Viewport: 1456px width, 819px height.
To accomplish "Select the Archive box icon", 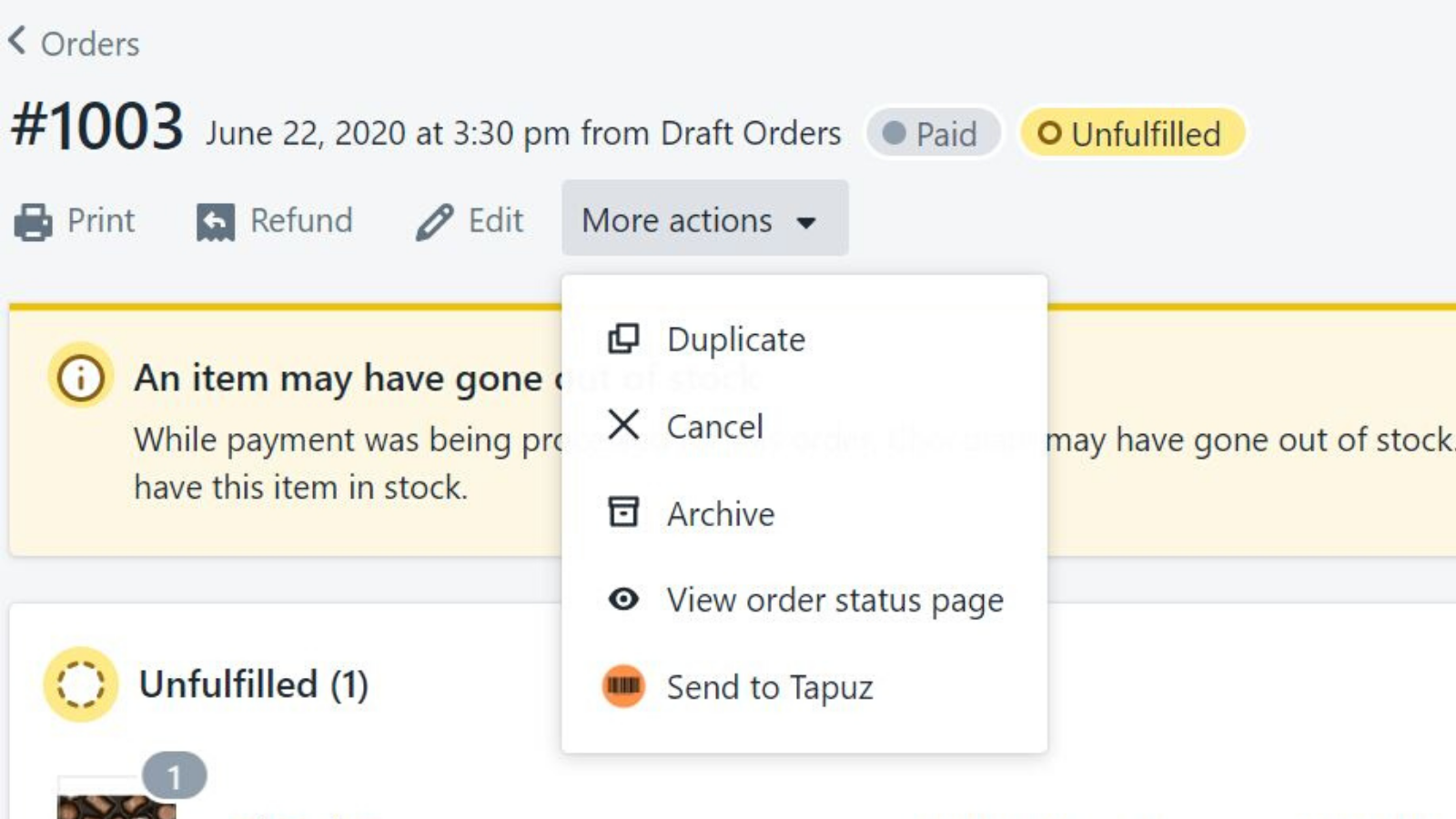I will (x=623, y=512).
